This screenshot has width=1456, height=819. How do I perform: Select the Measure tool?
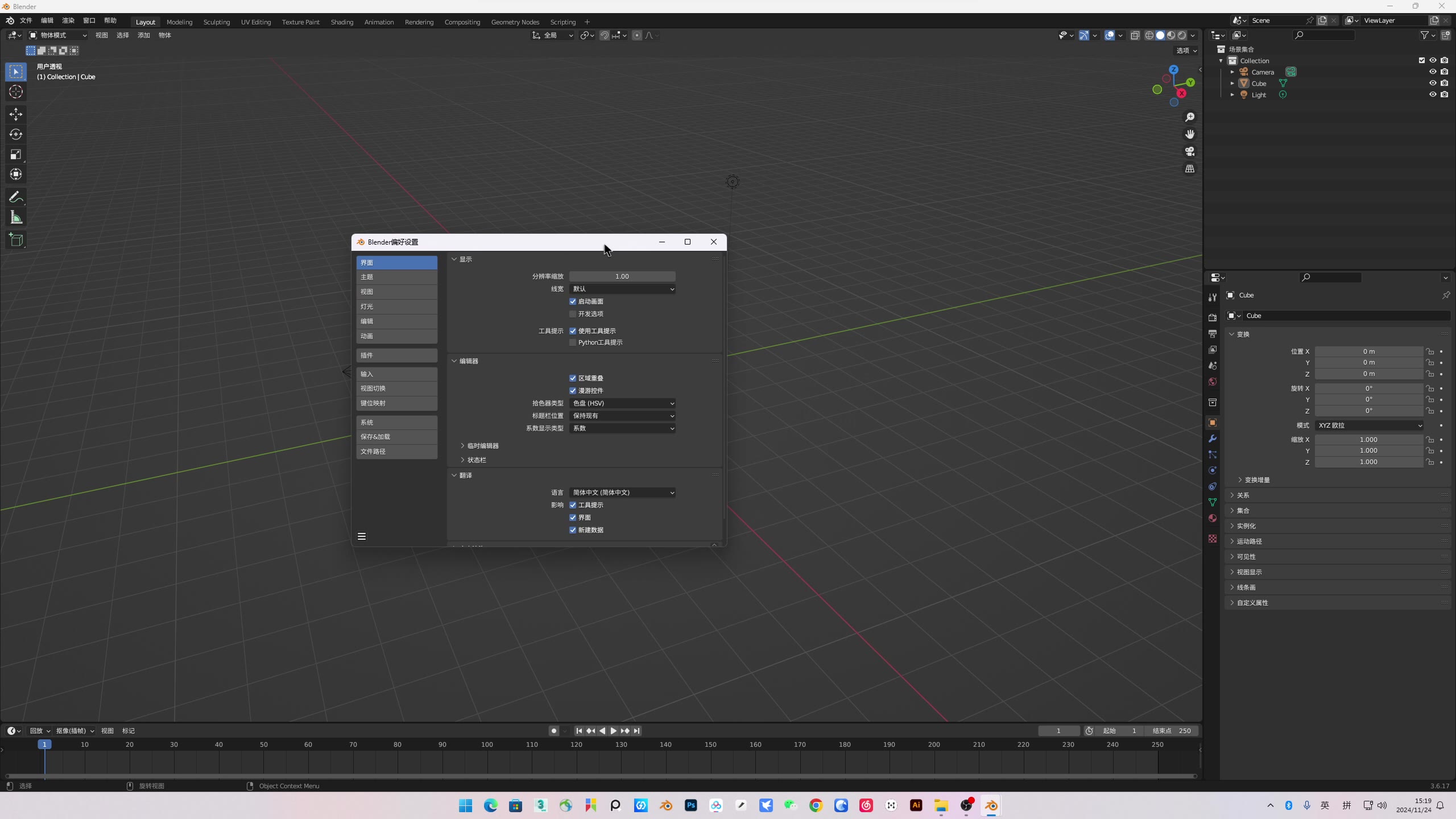click(16, 217)
